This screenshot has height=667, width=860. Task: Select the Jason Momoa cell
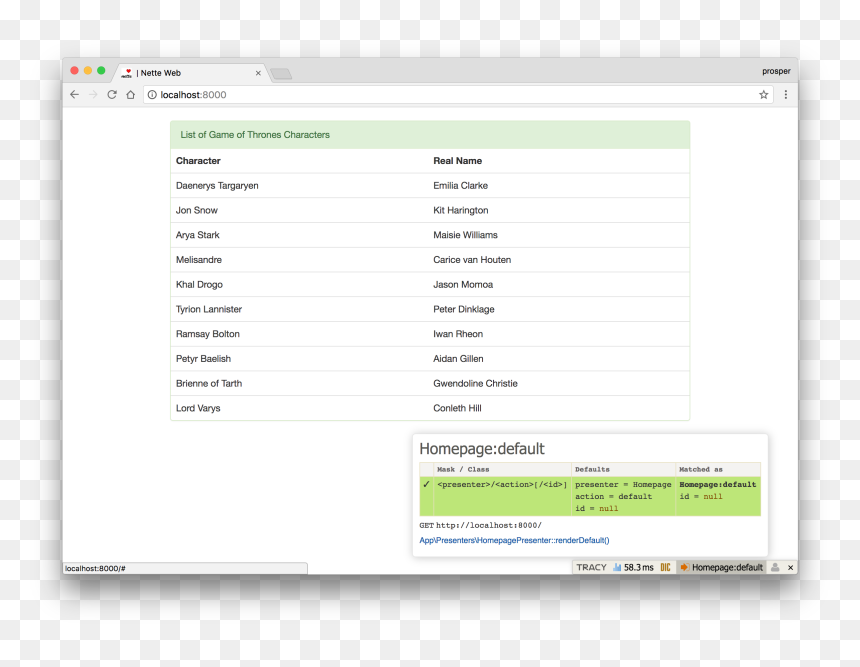[x=558, y=284]
